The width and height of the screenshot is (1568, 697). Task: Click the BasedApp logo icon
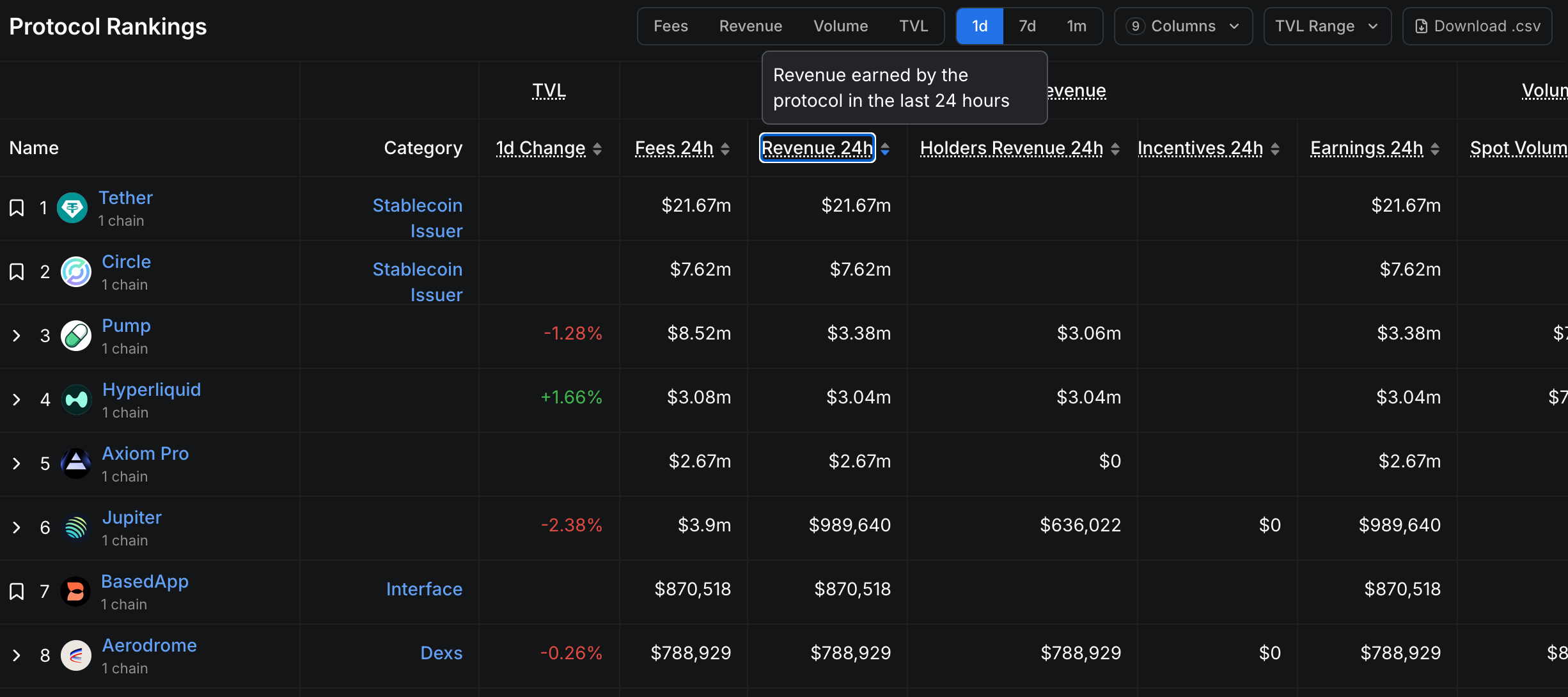pyautogui.click(x=75, y=591)
